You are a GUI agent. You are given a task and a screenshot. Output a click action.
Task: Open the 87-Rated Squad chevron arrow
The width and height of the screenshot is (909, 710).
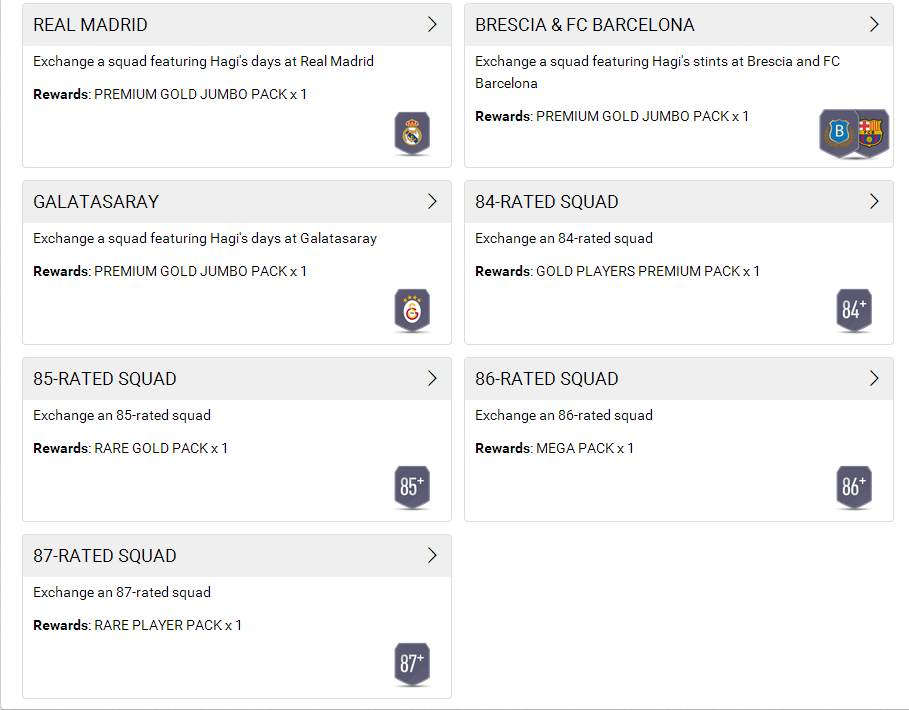coord(432,556)
